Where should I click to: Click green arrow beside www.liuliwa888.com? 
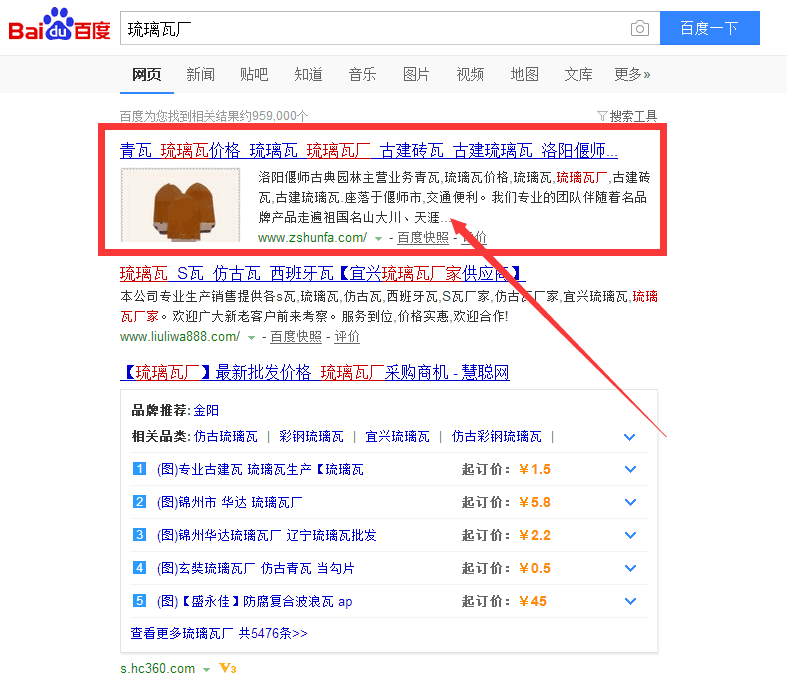pyautogui.click(x=252, y=338)
